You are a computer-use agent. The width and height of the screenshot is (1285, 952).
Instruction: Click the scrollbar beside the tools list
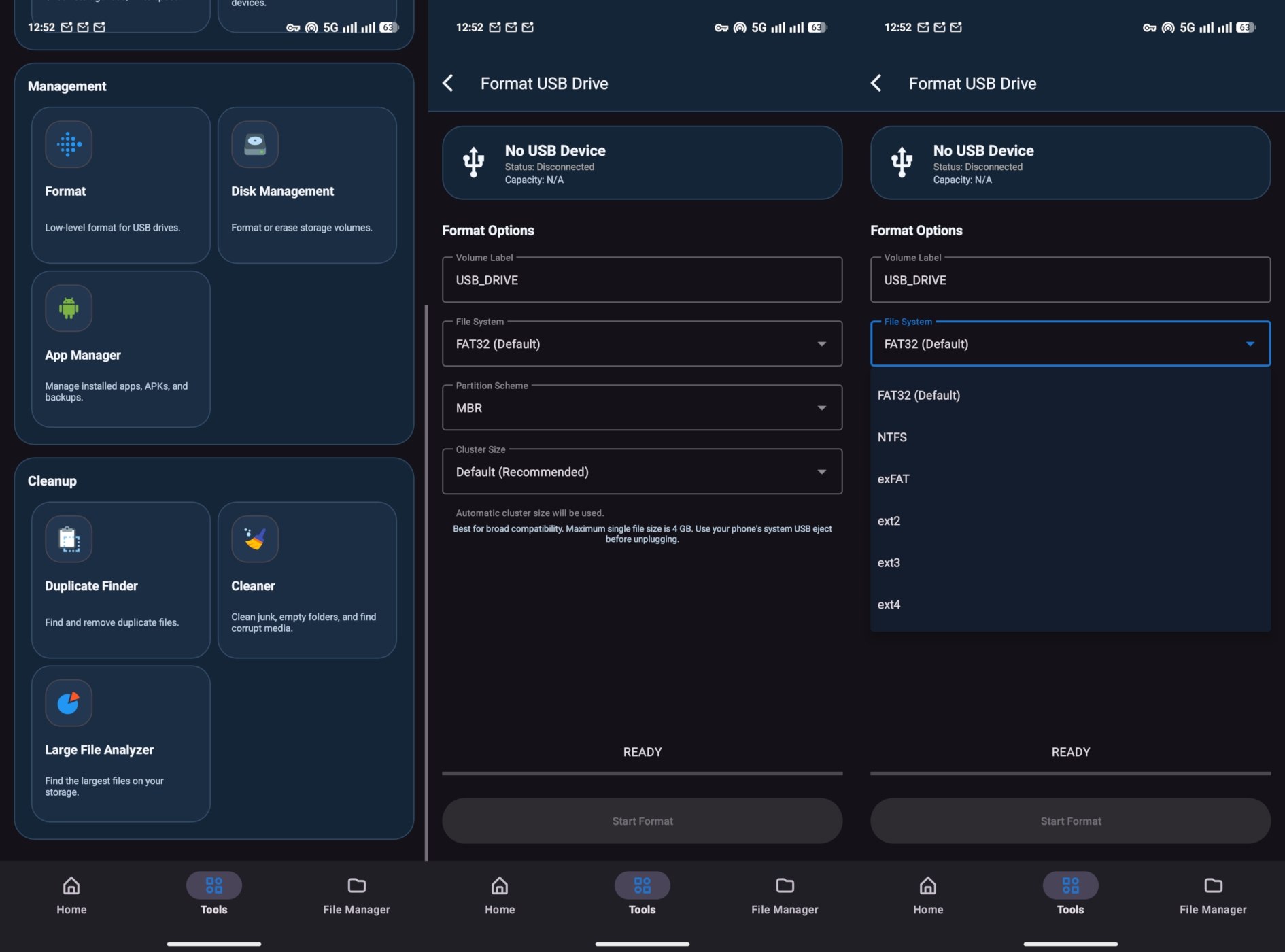[x=426, y=578]
